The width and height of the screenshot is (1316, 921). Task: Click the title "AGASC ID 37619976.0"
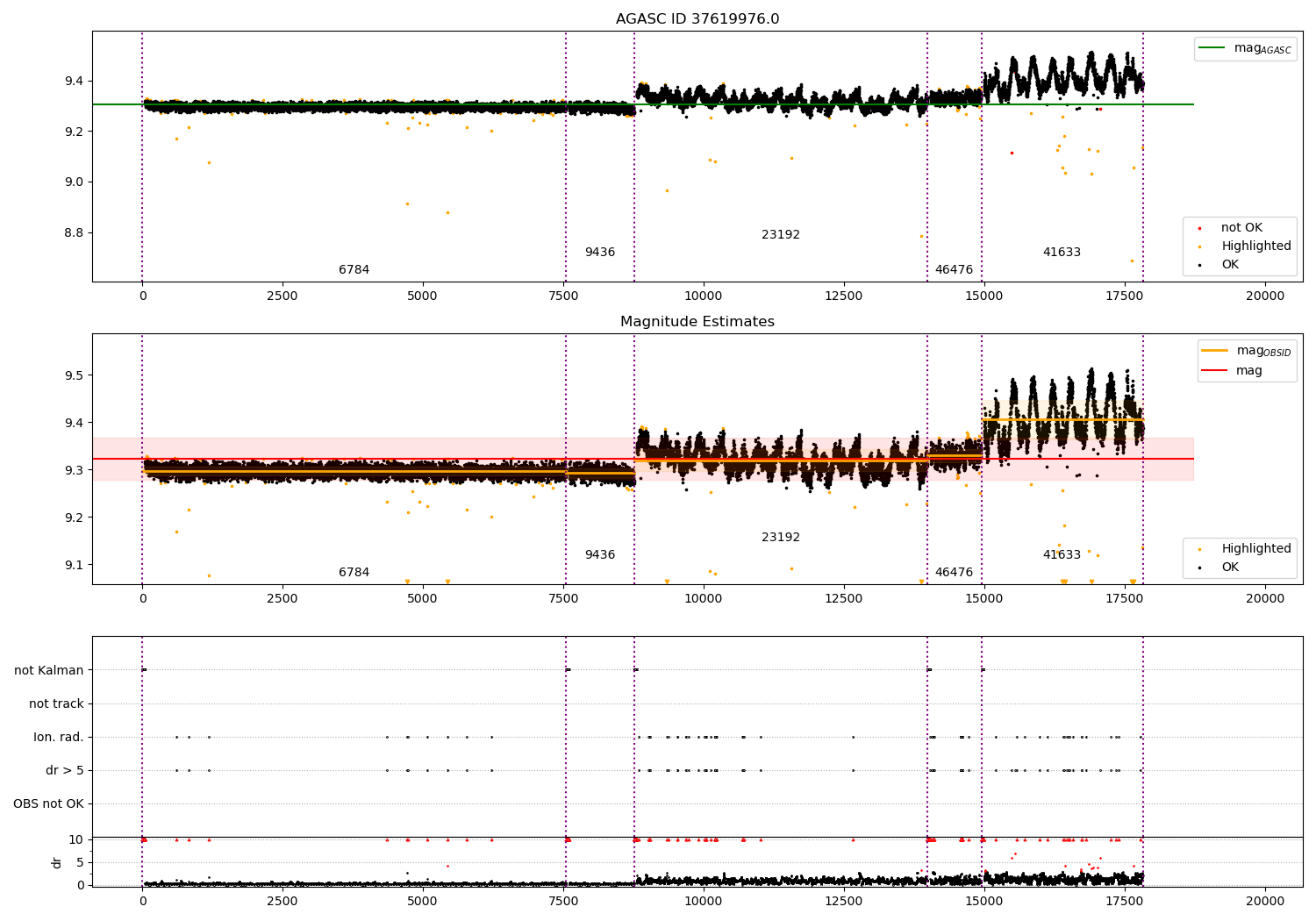697,19
